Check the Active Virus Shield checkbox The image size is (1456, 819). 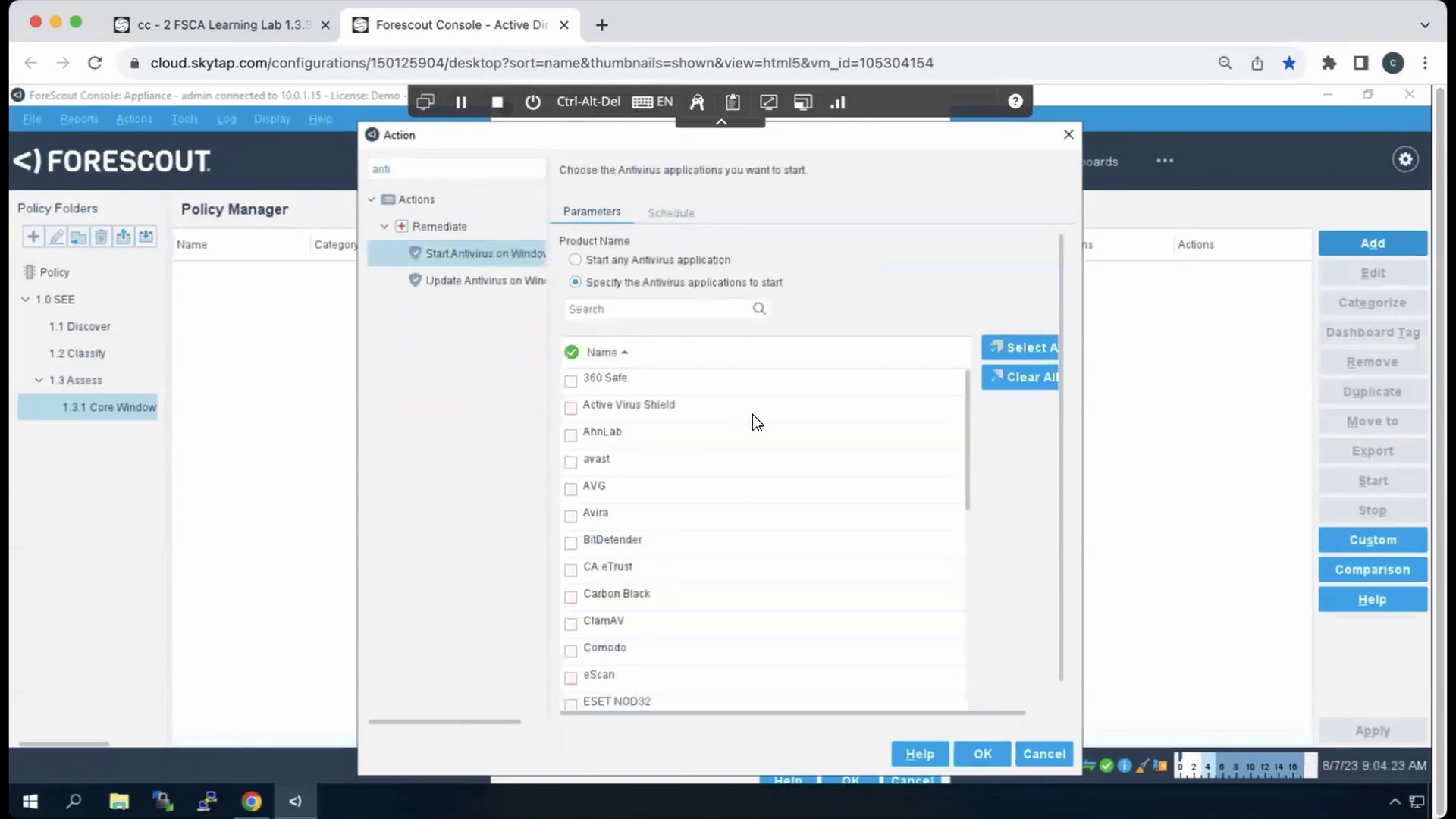571,408
